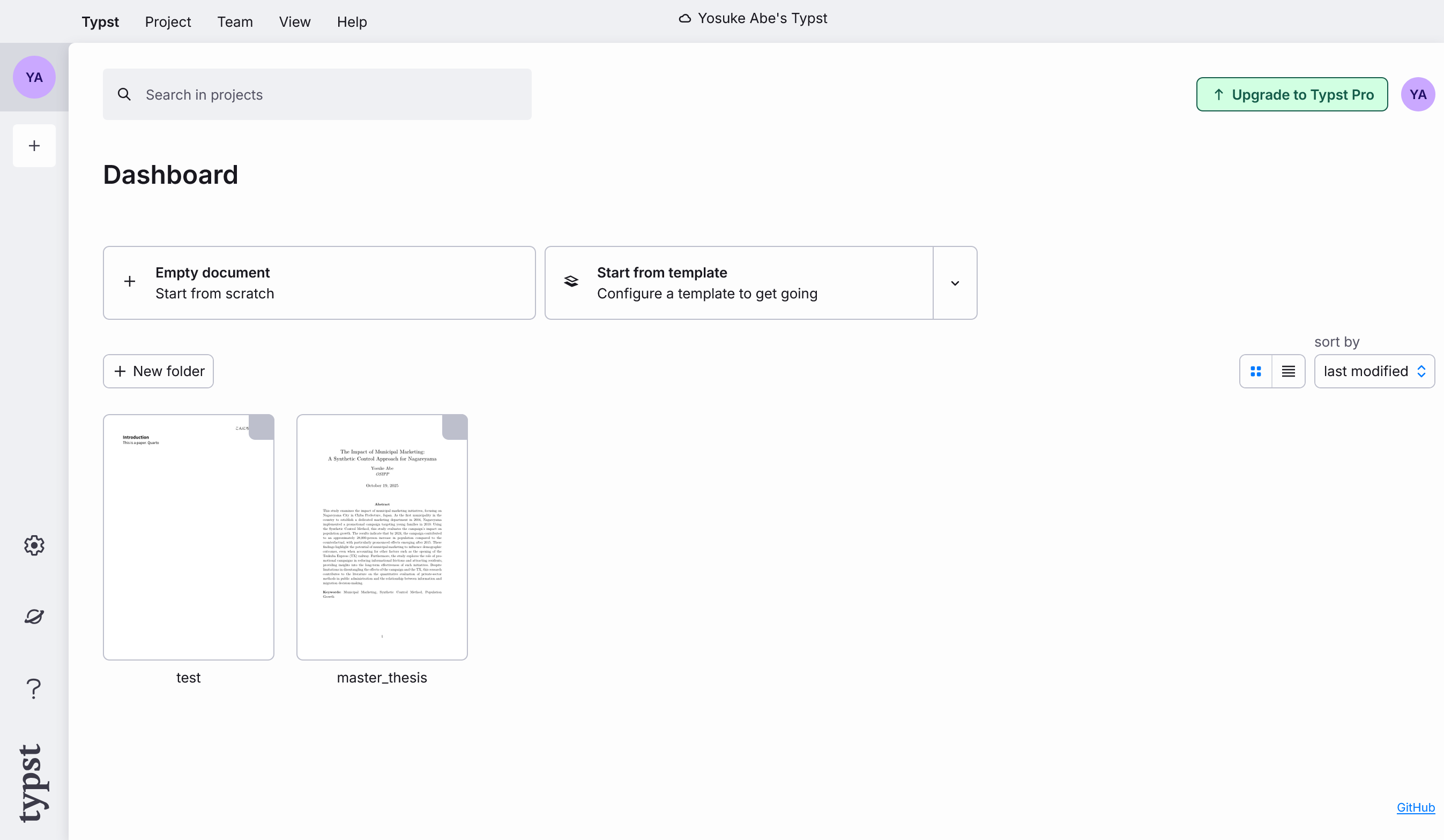The height and width of the screenshot is (840, 1444).
Task: Click the Search in projects field
Action: [x=332, y=94]
